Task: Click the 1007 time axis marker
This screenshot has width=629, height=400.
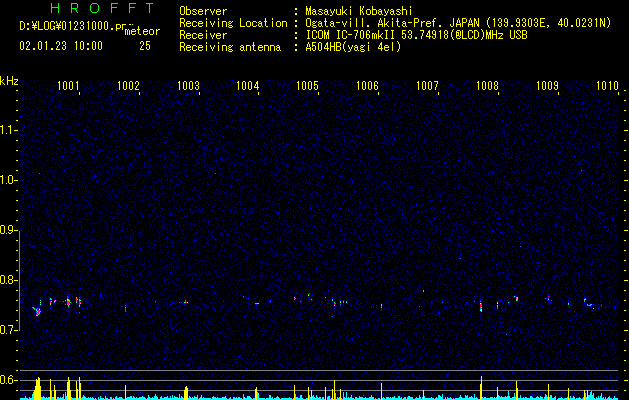Action: 428,86
